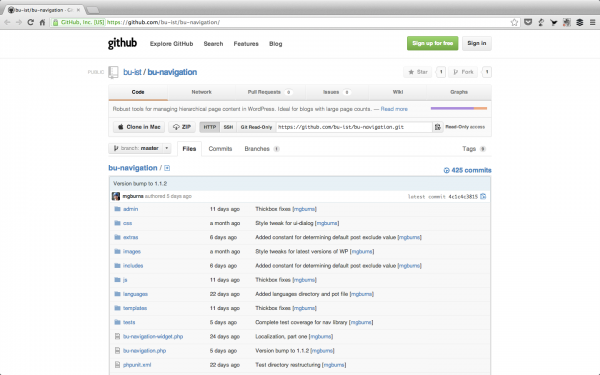Open the Graphs tab
Image resolution: width=600 pixels, height=375 pixels.
459,92
